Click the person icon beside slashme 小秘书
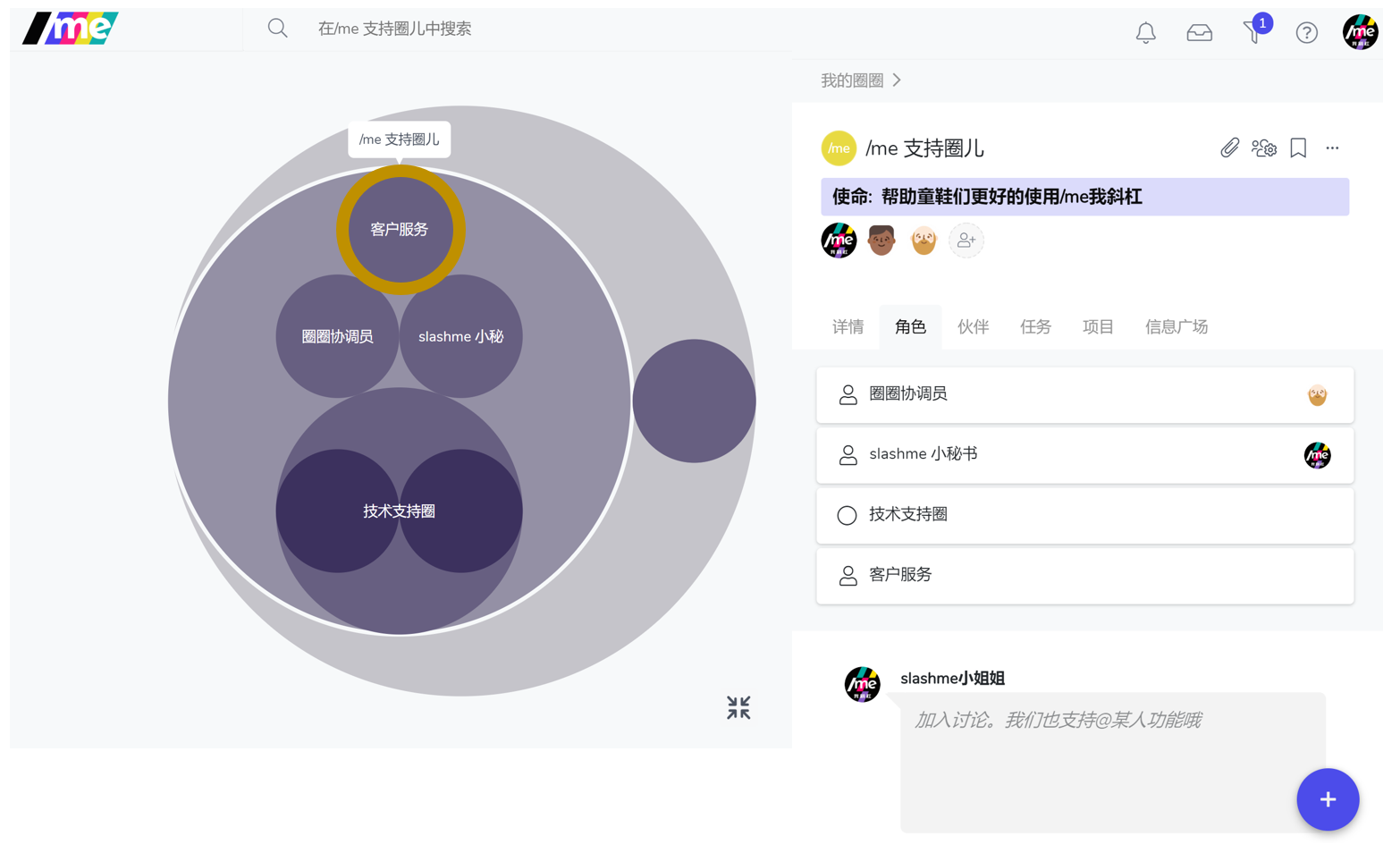1400x853 pixels. coord(848,455)
